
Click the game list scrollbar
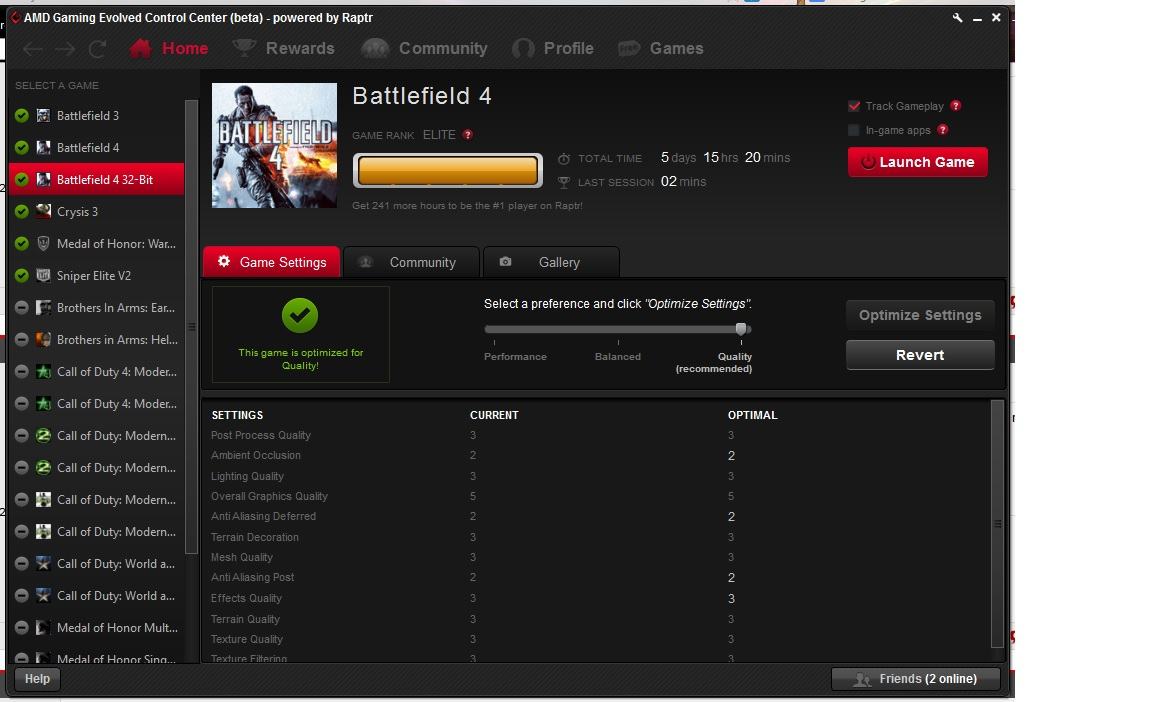click(x=191, y=327)
